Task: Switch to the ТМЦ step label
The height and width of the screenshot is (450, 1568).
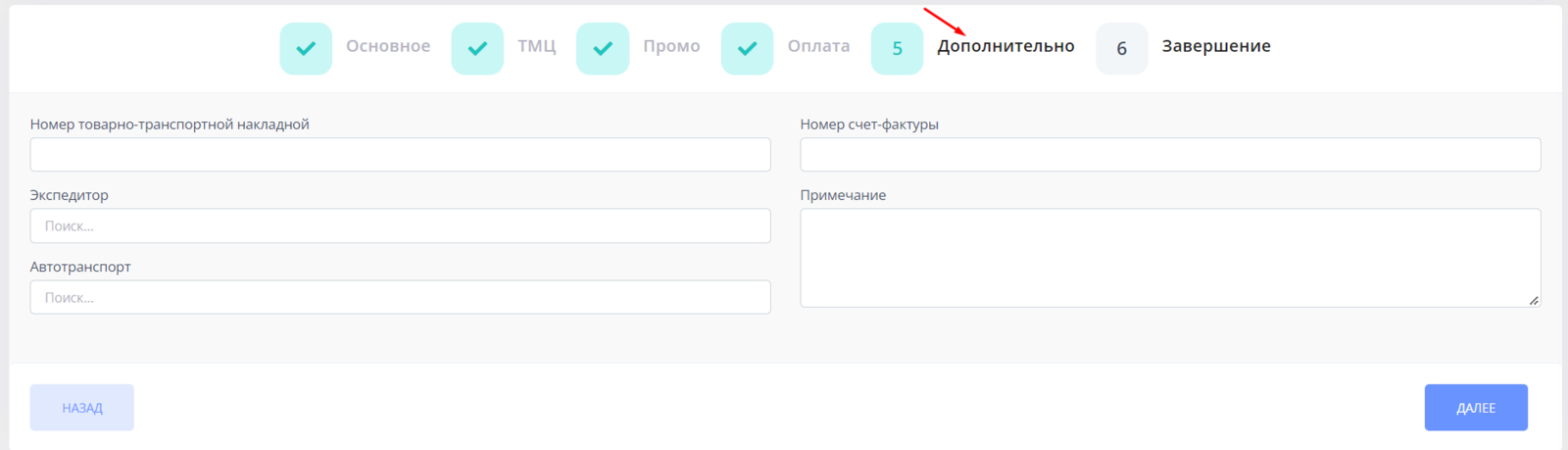Action: pos(536,46)
